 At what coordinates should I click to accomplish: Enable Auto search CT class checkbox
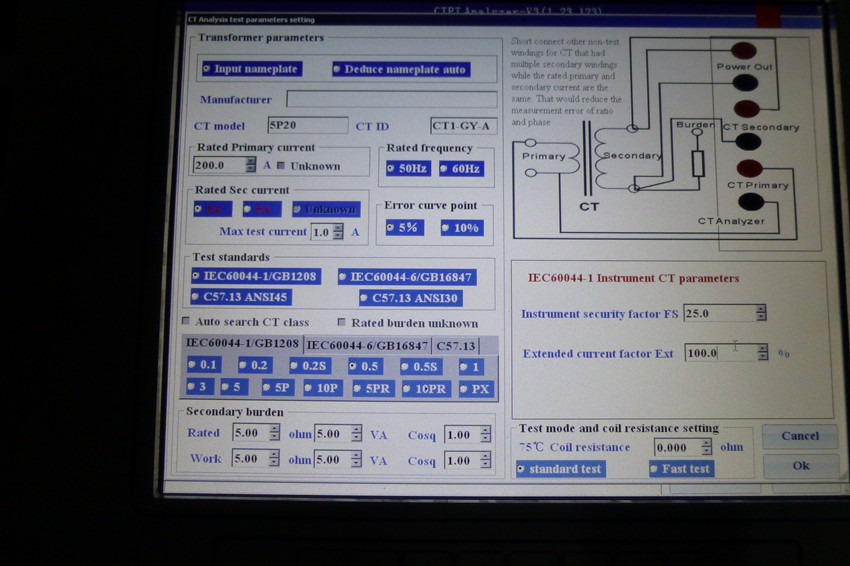[186, 322]
